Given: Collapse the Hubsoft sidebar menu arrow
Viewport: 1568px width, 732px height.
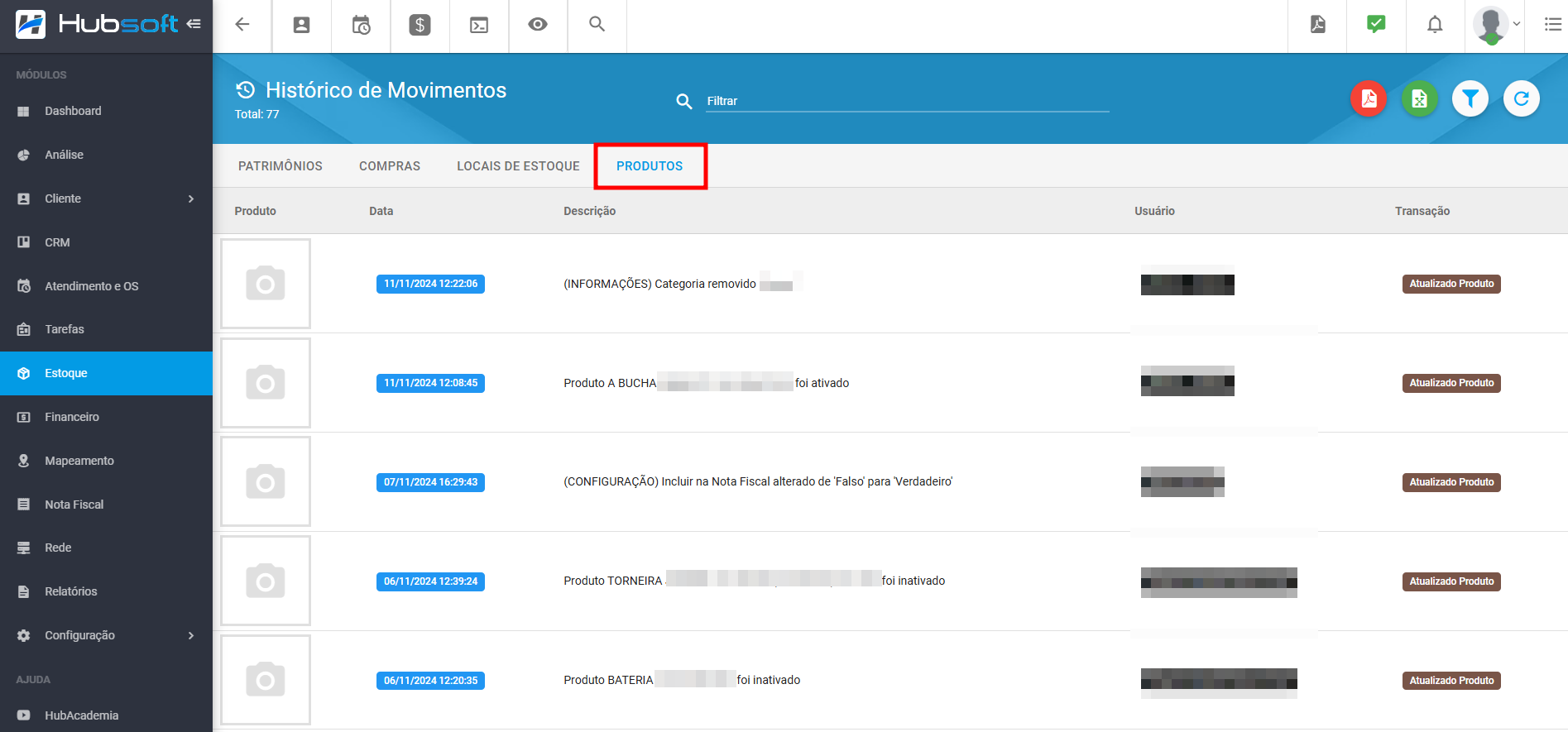Looking at the screenshot, I should click(x=194, y=24).
